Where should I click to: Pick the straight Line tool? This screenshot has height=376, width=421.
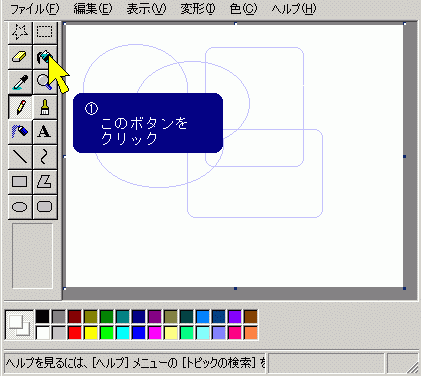click(x=20, y=157)
